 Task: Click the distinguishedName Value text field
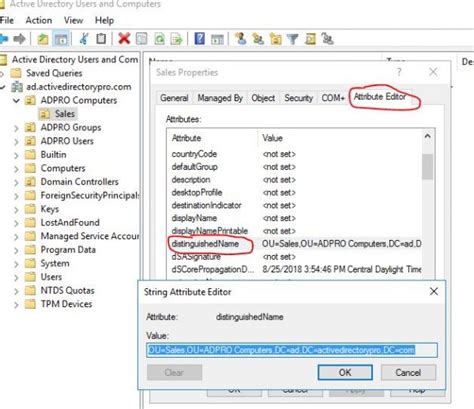(x=292, y=350)
